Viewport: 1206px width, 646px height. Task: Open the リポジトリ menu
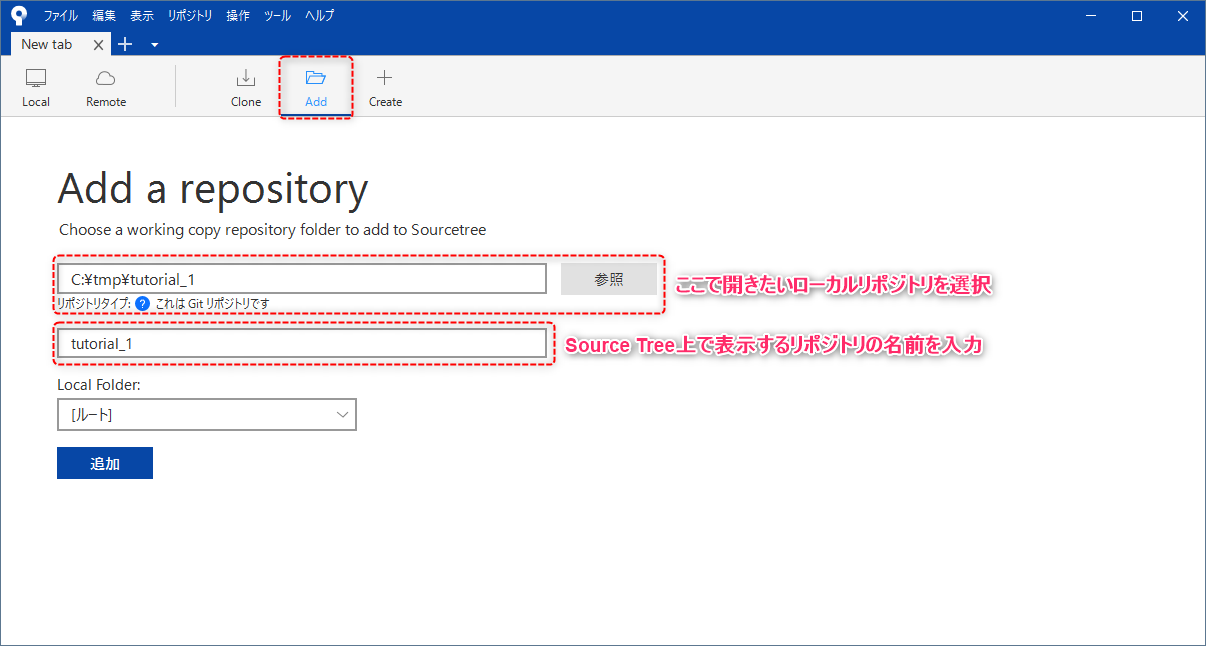[189, 15]
